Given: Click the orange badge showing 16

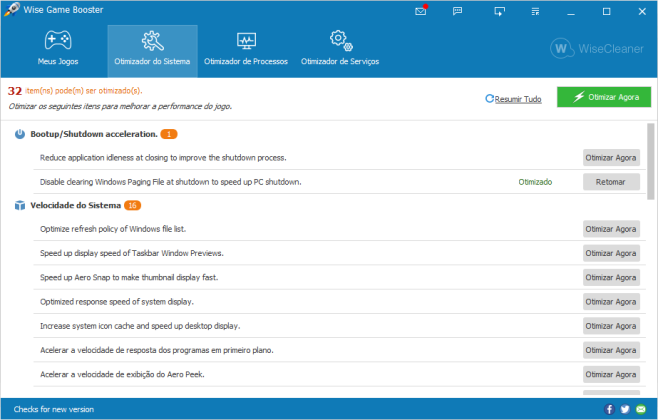Looking at the screenshot, I should pos(132,206).
